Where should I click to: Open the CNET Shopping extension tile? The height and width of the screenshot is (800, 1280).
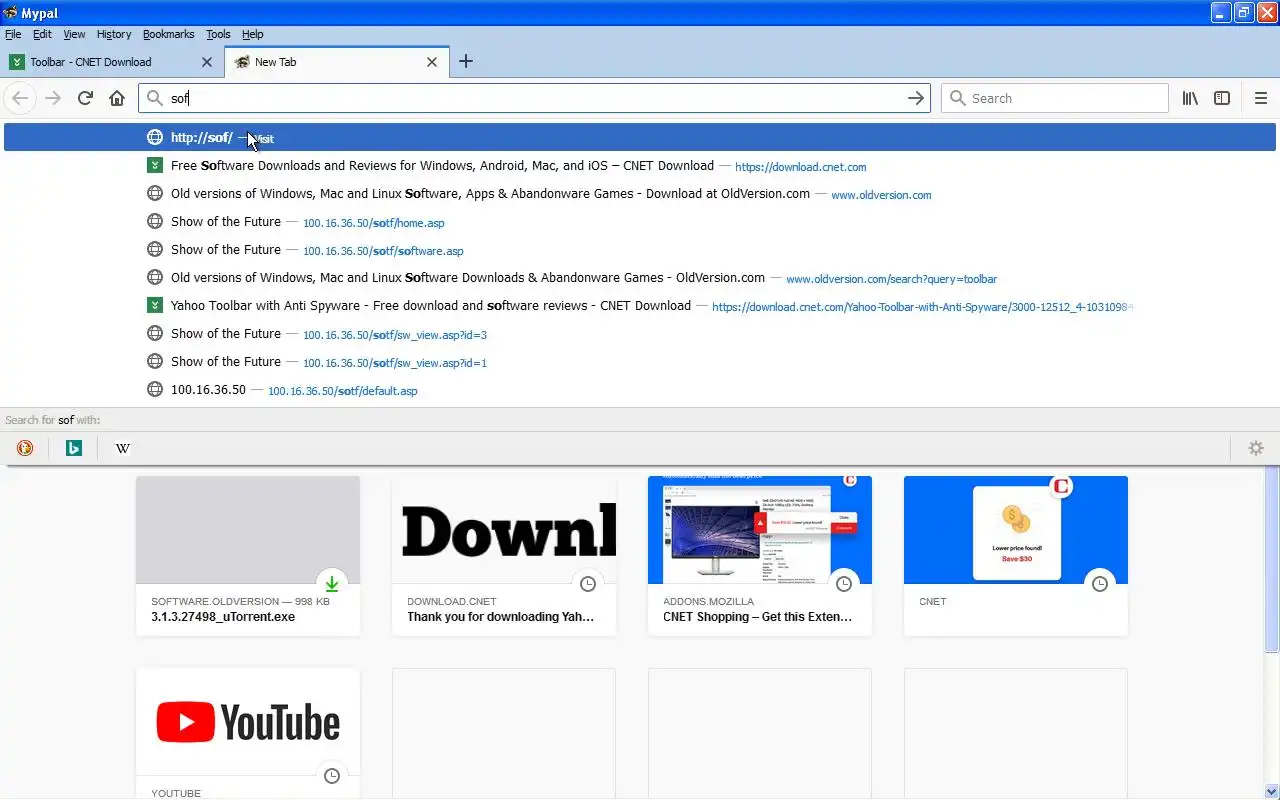pyautogui.click(x=760, y=556)
